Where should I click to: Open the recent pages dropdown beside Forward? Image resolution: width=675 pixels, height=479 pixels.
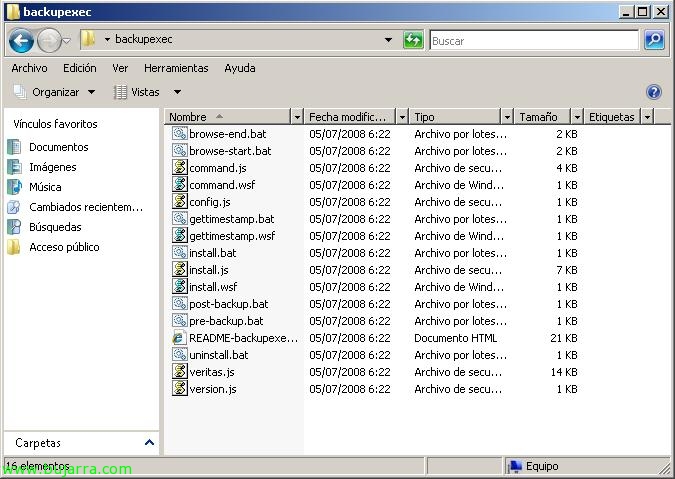coord(67,41)
